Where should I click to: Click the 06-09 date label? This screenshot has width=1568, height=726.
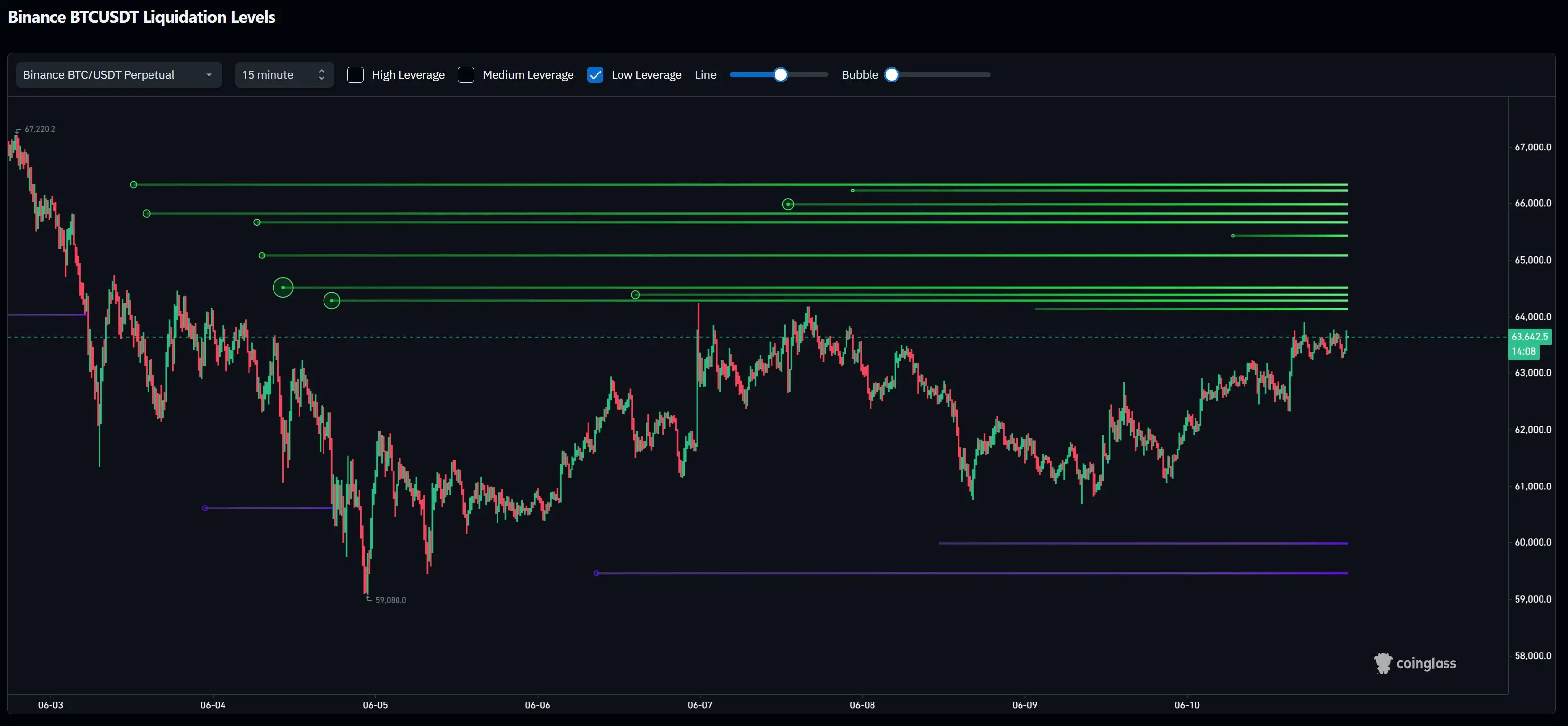[x=1024, y=705]
